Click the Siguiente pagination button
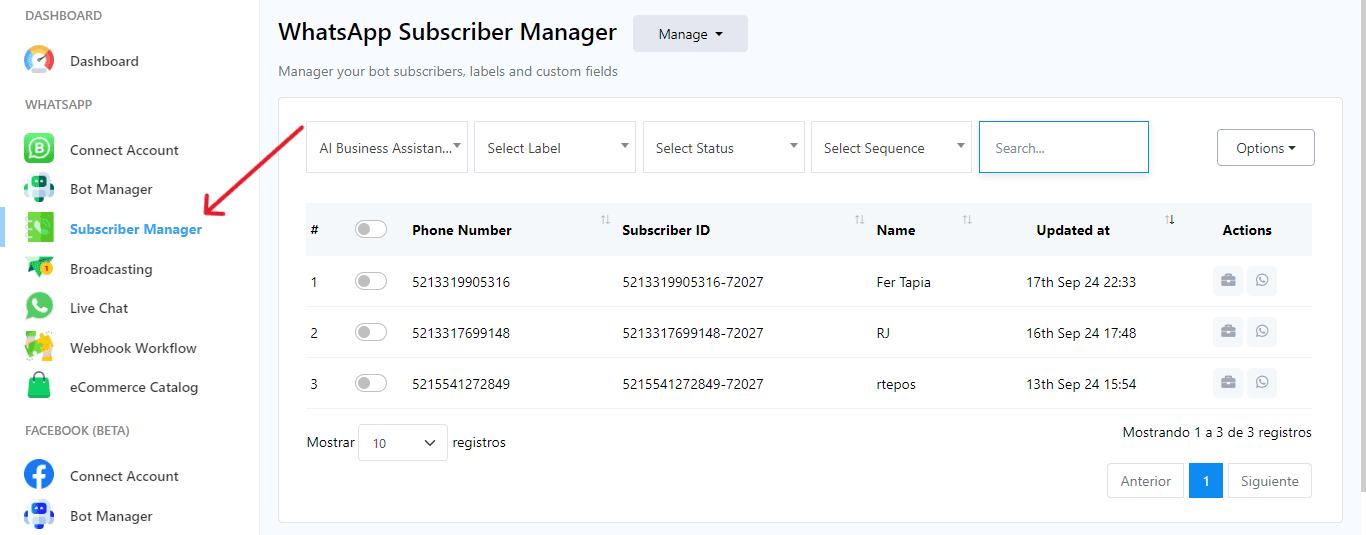Image resolution: width=1366 pixels, height=535 pixels. point(1269,481)
